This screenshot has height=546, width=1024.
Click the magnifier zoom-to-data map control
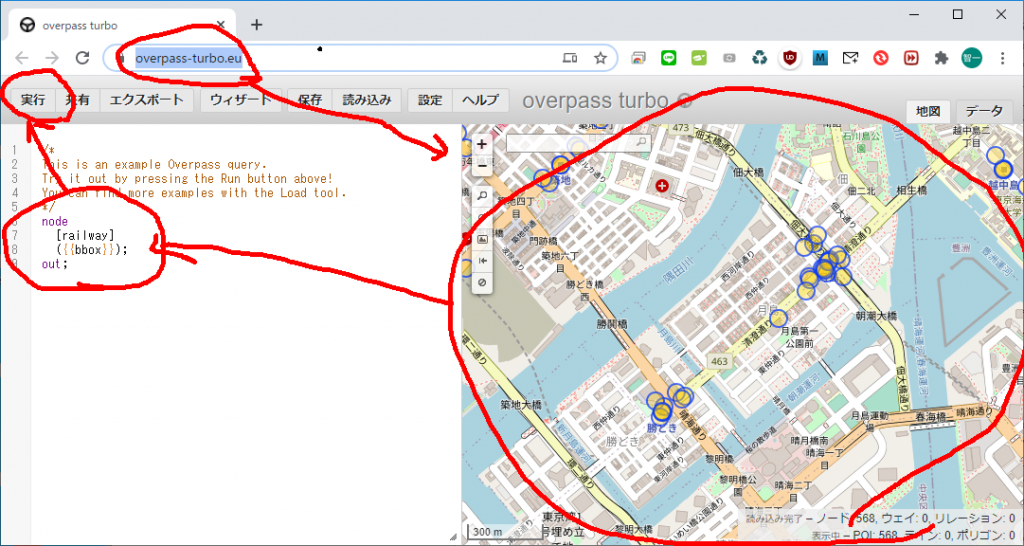pos(482,196)
